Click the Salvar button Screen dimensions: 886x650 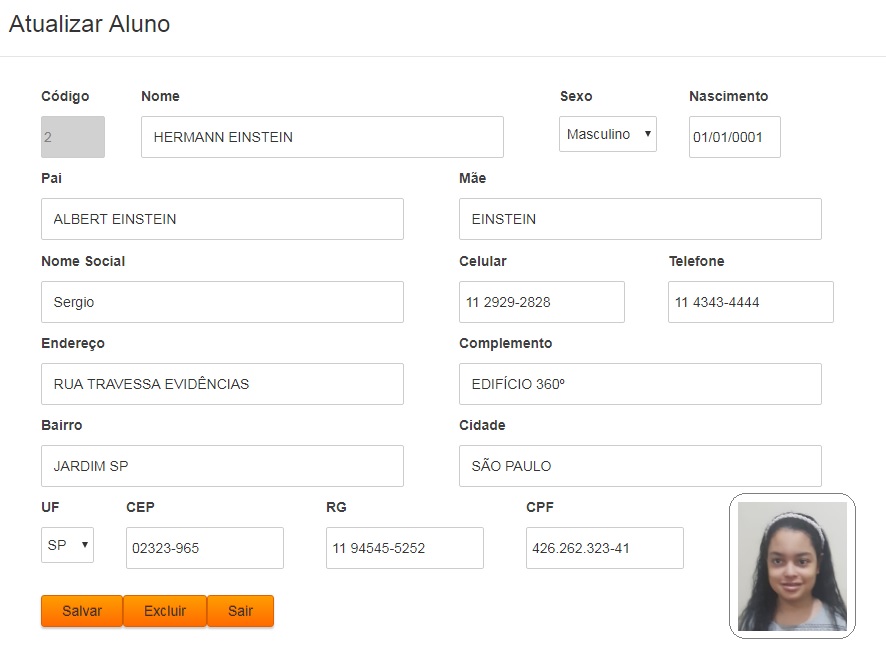coord(82,610)
